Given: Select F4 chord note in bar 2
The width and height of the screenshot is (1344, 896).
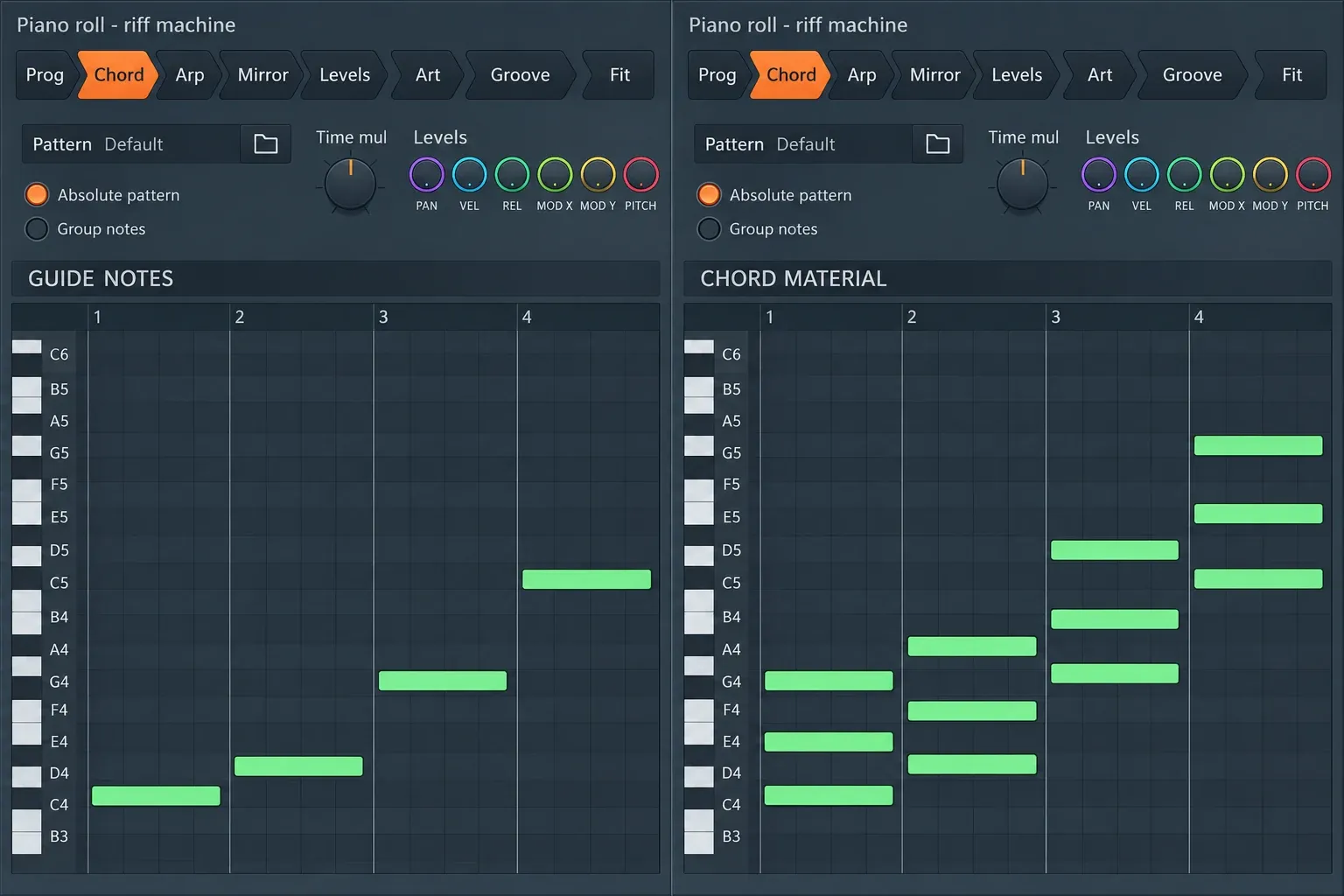Looking at the screenshot, I should tap(972, 711).
